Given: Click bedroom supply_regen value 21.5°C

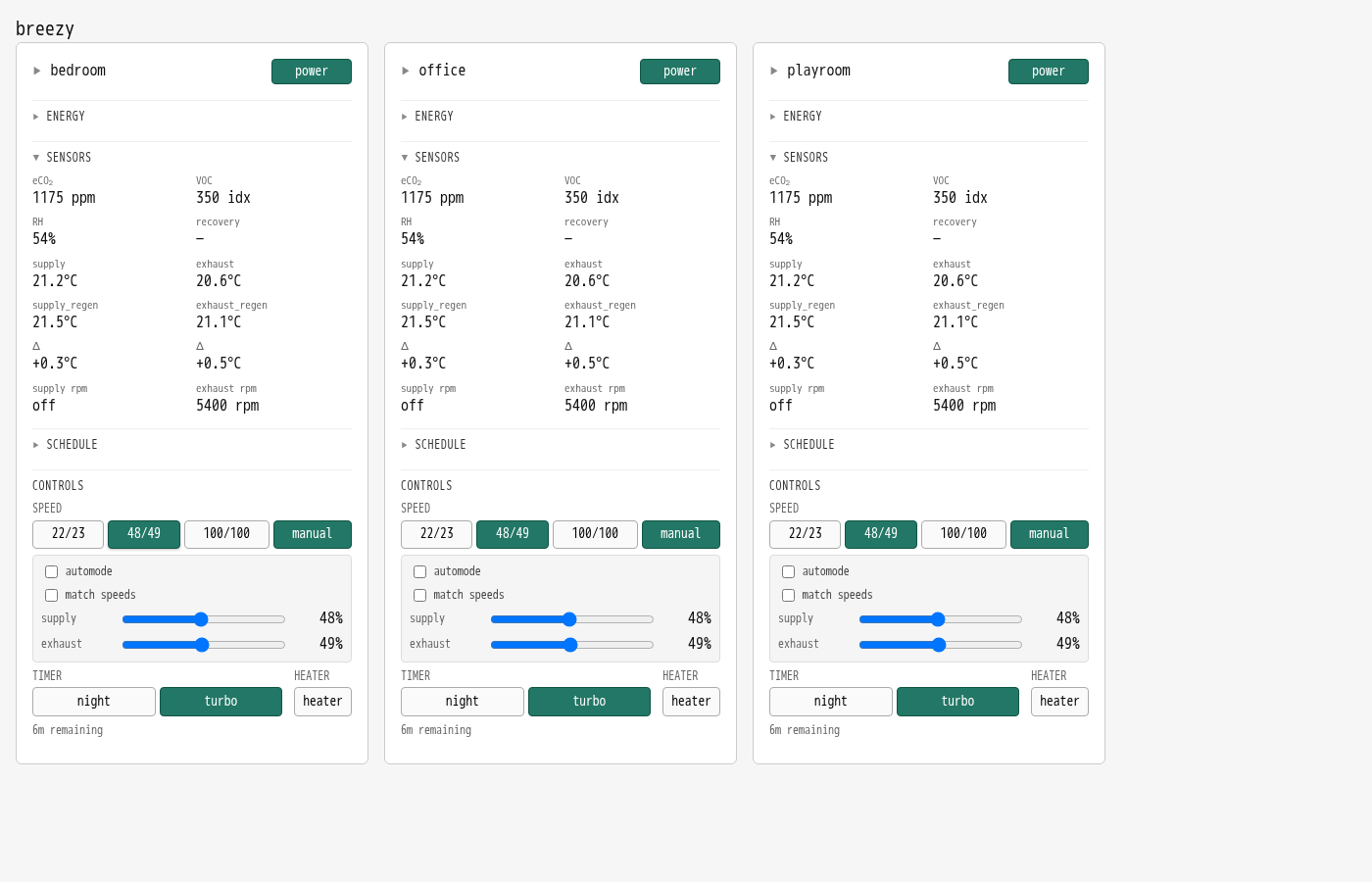Looking at the screenshot, I should 55,322.
